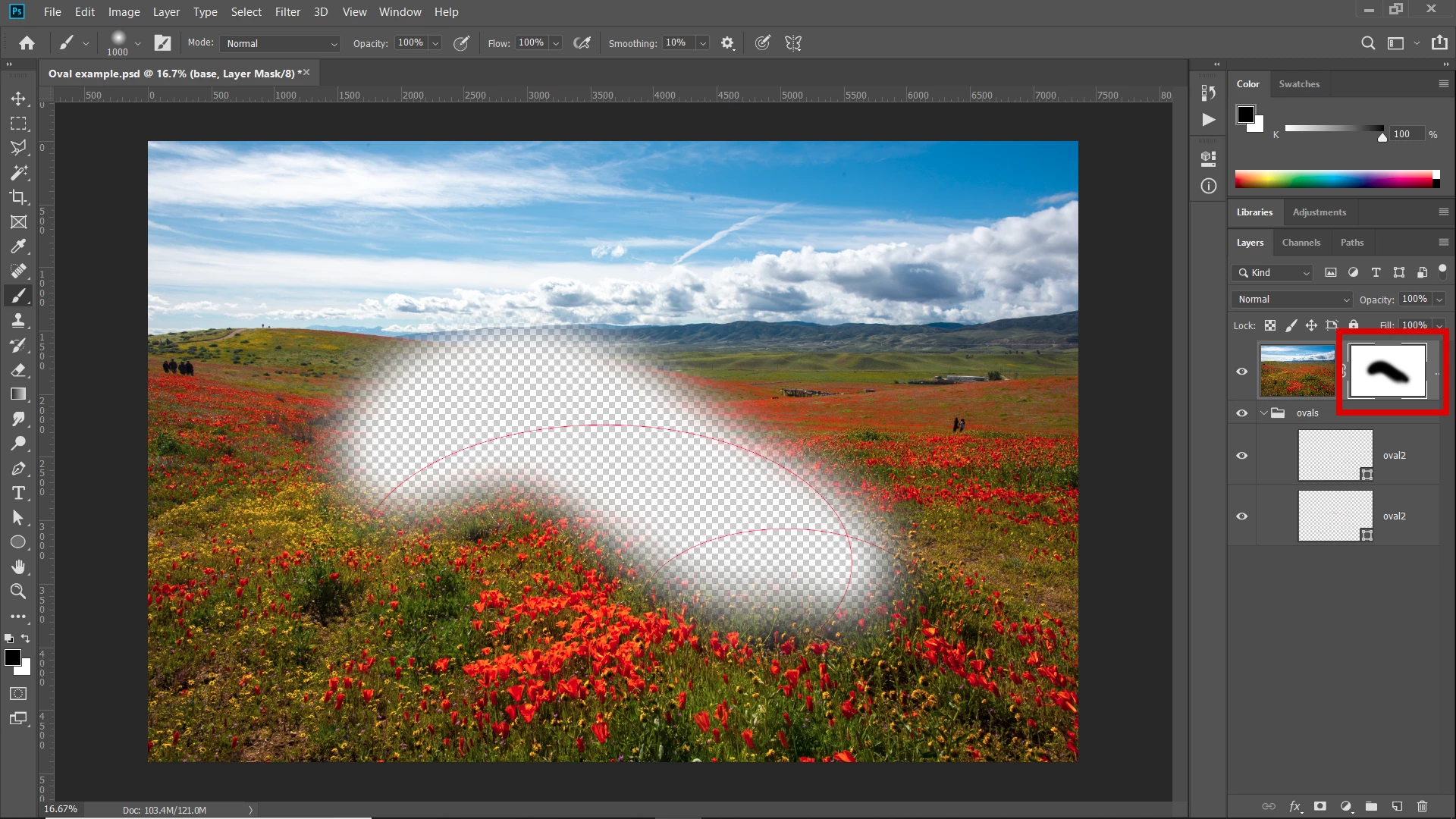The image size is (1456, 819).
Task: Collapse the ovals layer group
Action: [x=1263, y=413]
